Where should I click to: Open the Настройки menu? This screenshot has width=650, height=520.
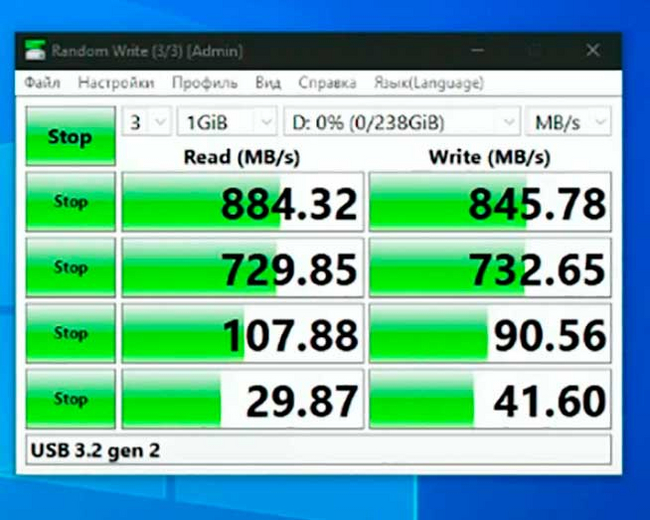click(116, 83)
